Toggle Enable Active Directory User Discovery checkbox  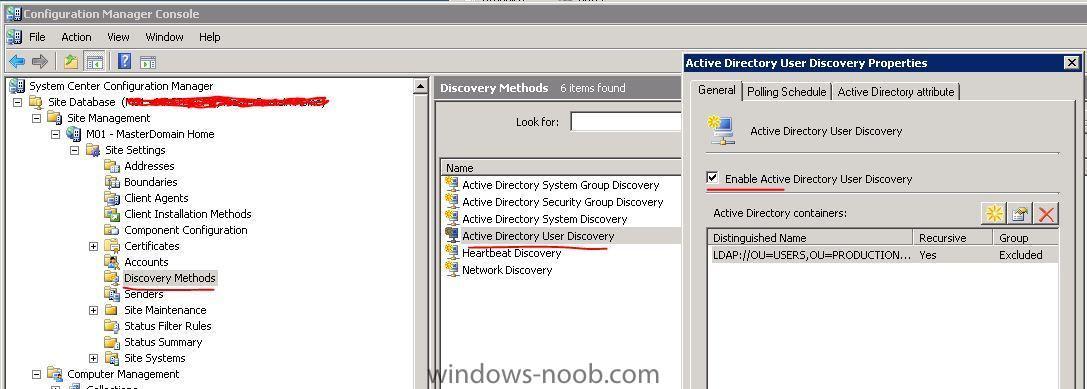(x=712, y=178)
